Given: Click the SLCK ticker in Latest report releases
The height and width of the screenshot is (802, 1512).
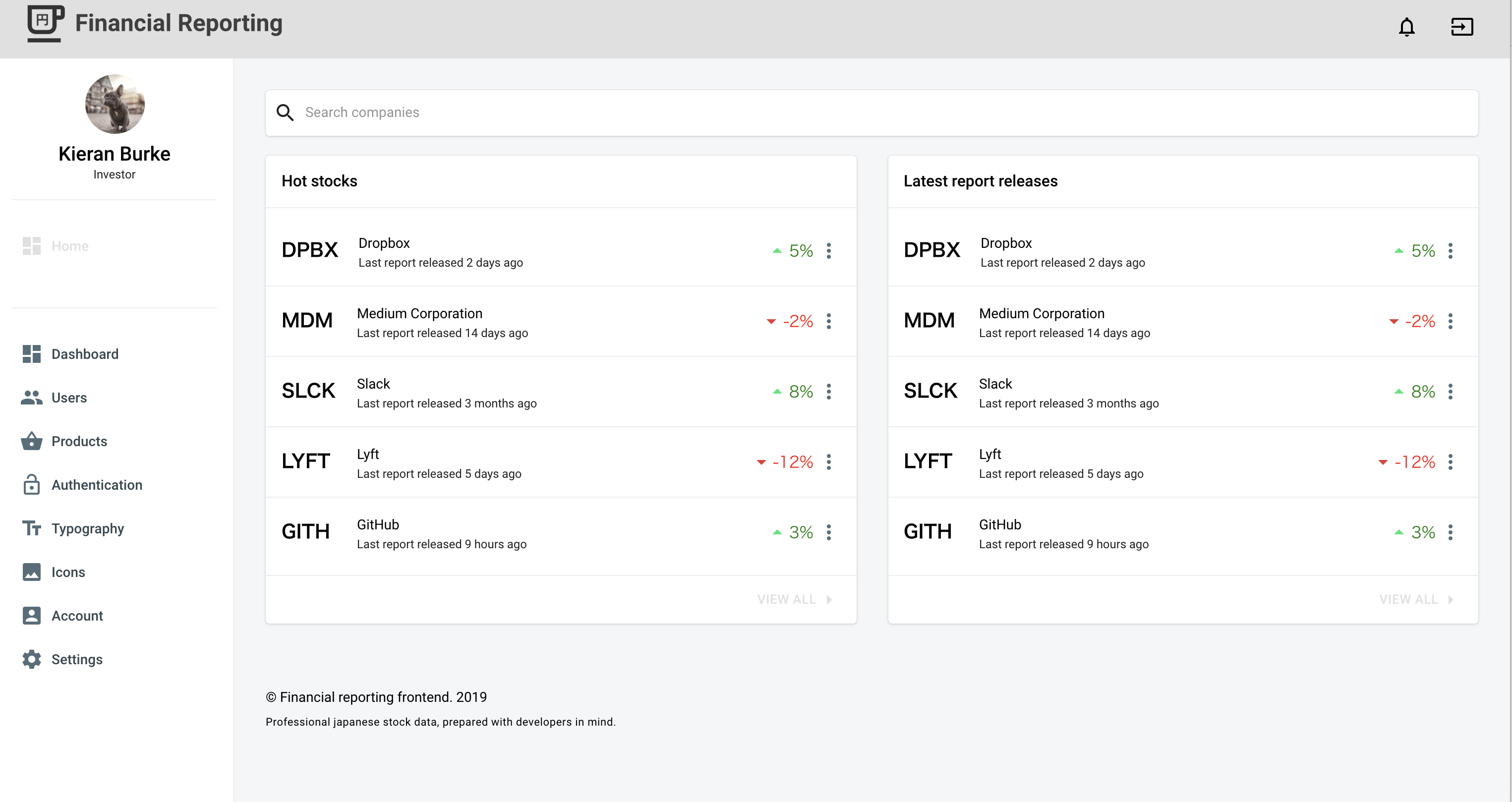Looking at the screenshot, I should pos(930,391).
